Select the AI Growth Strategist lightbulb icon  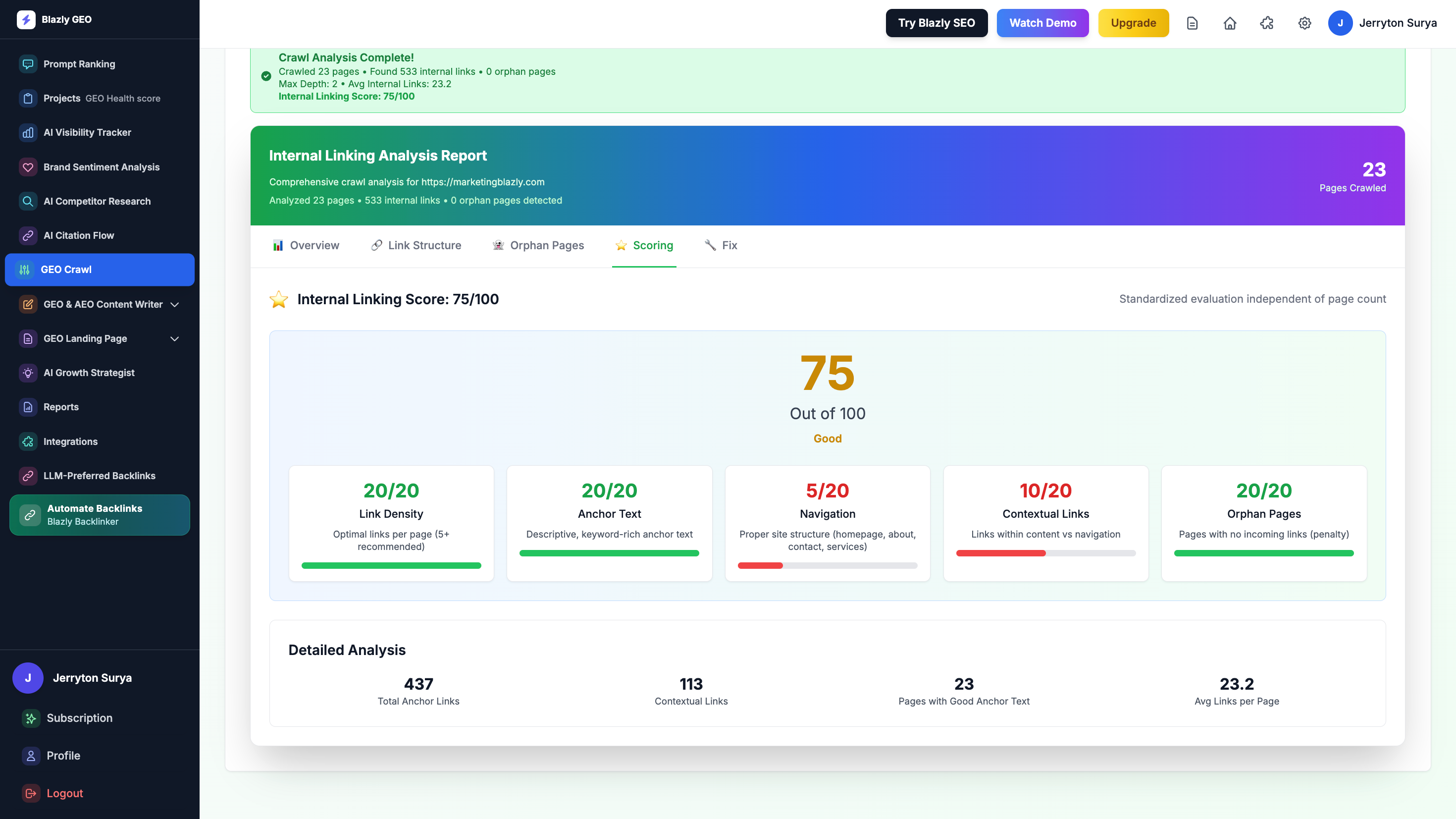(28, 373)
